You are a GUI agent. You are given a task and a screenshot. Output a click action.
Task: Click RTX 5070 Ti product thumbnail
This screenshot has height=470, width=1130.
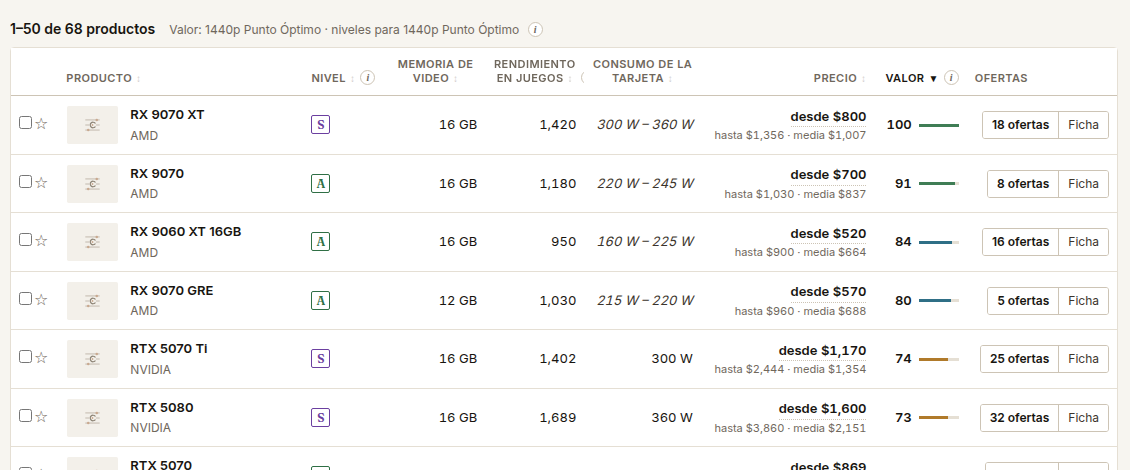(92, 358)
